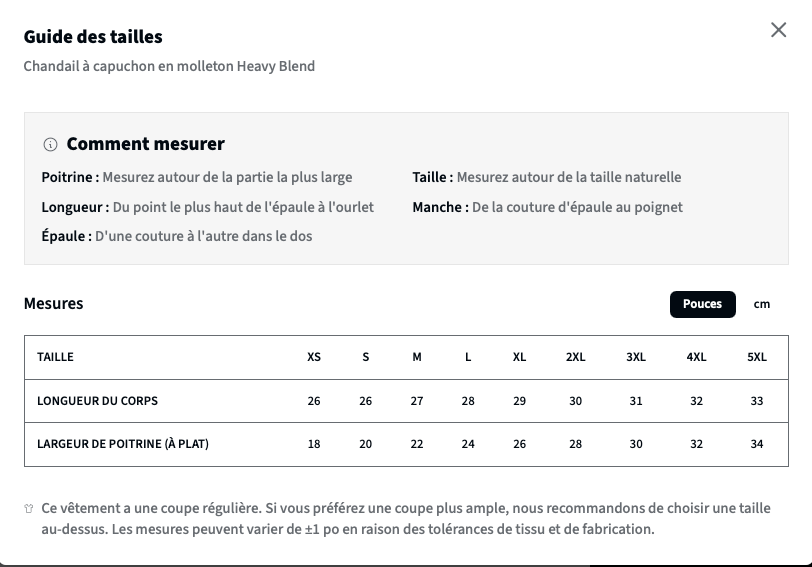Viewport: 812px width, 567px height.
Task: Switch measurements to cm
Action: (x=761, y=304)
